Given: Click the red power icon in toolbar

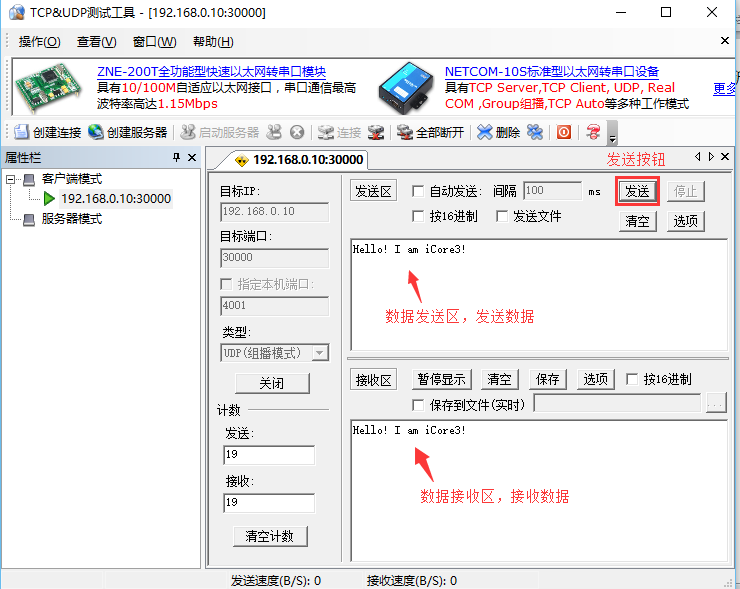Looking at the screenshot, I should tap(564, 132).
